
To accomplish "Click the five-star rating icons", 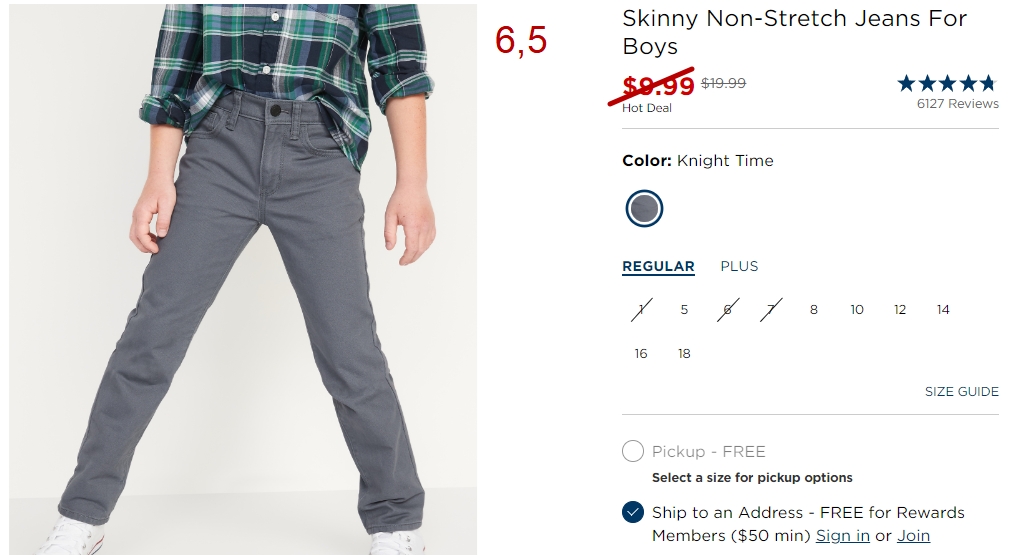I will click(x=947, y=83).
